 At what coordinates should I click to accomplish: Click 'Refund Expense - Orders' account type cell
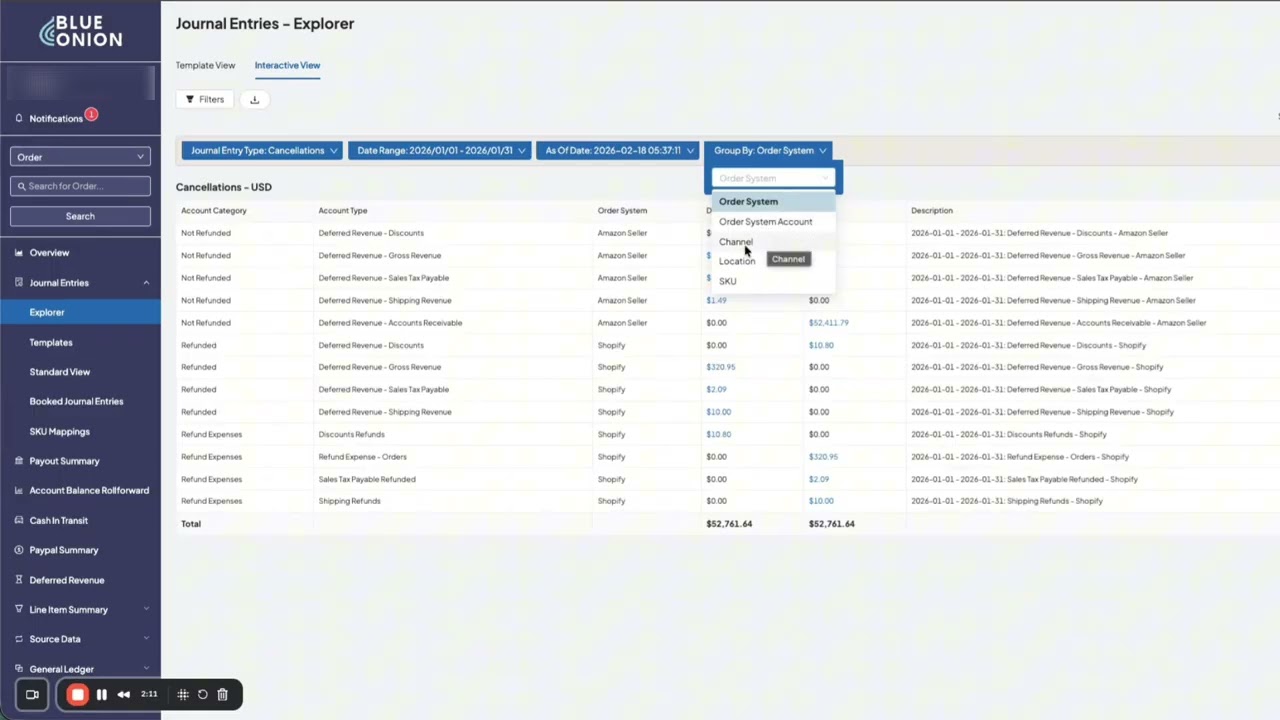pyautogui.click(x=362, y=457)
